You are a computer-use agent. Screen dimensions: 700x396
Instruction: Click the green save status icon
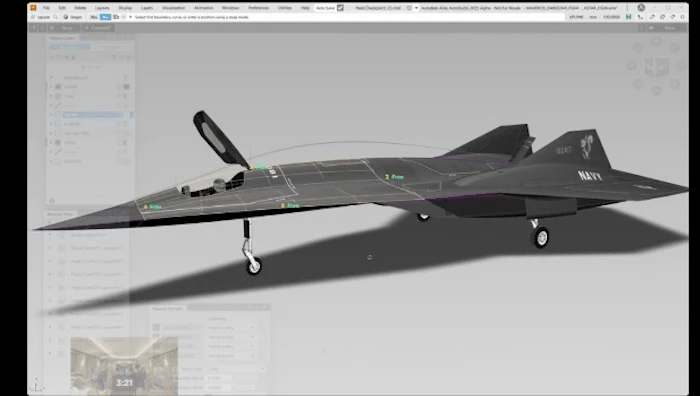coord(629,17)
